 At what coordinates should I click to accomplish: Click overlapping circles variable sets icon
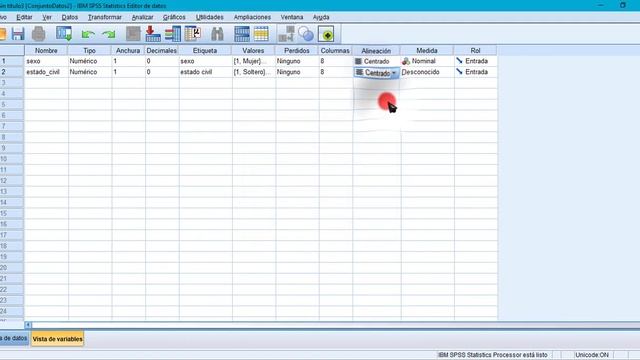tap(306, 34)
